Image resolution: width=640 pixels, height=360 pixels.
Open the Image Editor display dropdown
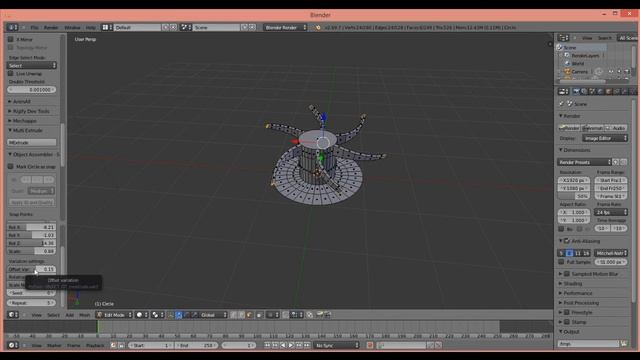point(604,138)
